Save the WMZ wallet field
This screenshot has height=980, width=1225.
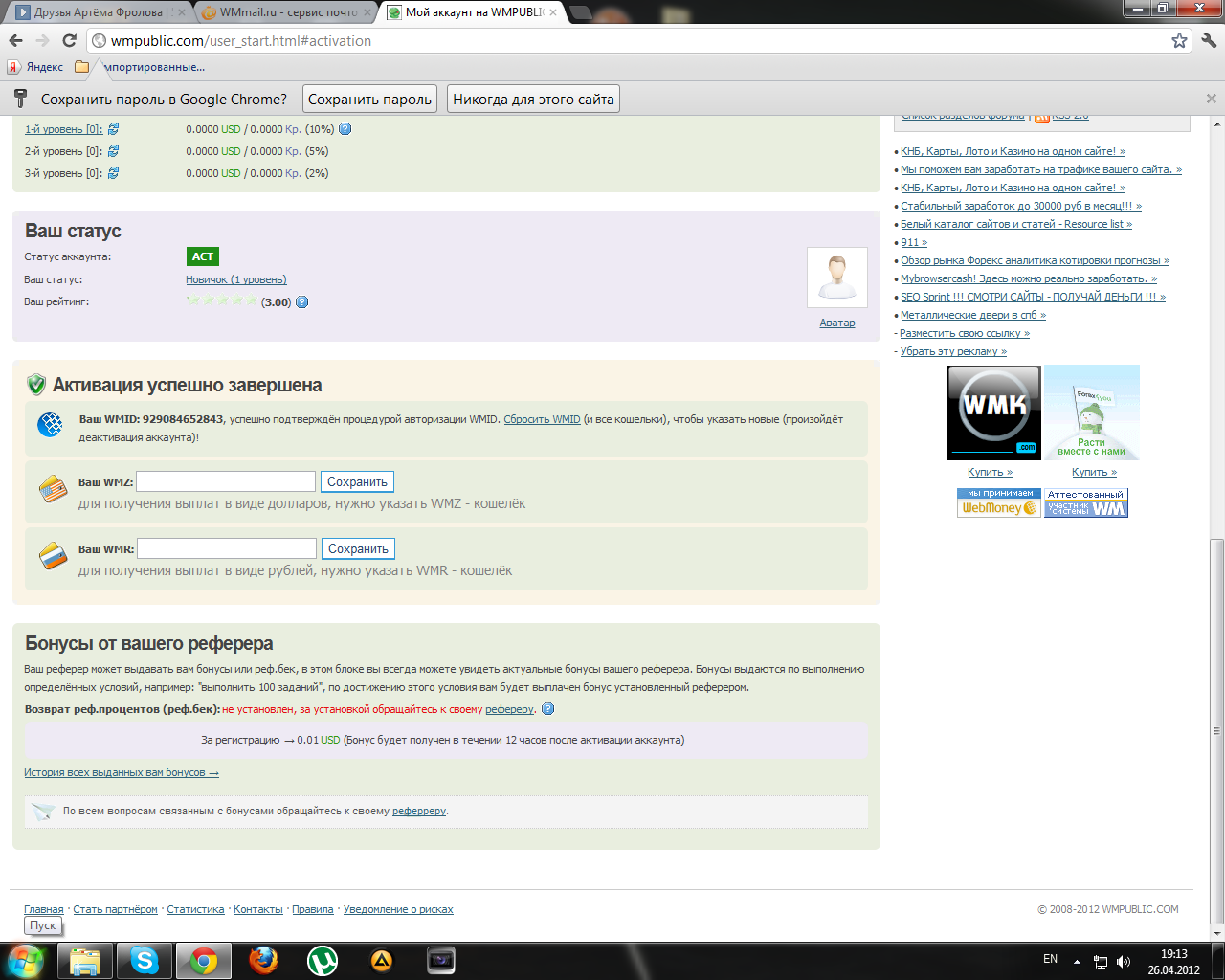(357, 481)
